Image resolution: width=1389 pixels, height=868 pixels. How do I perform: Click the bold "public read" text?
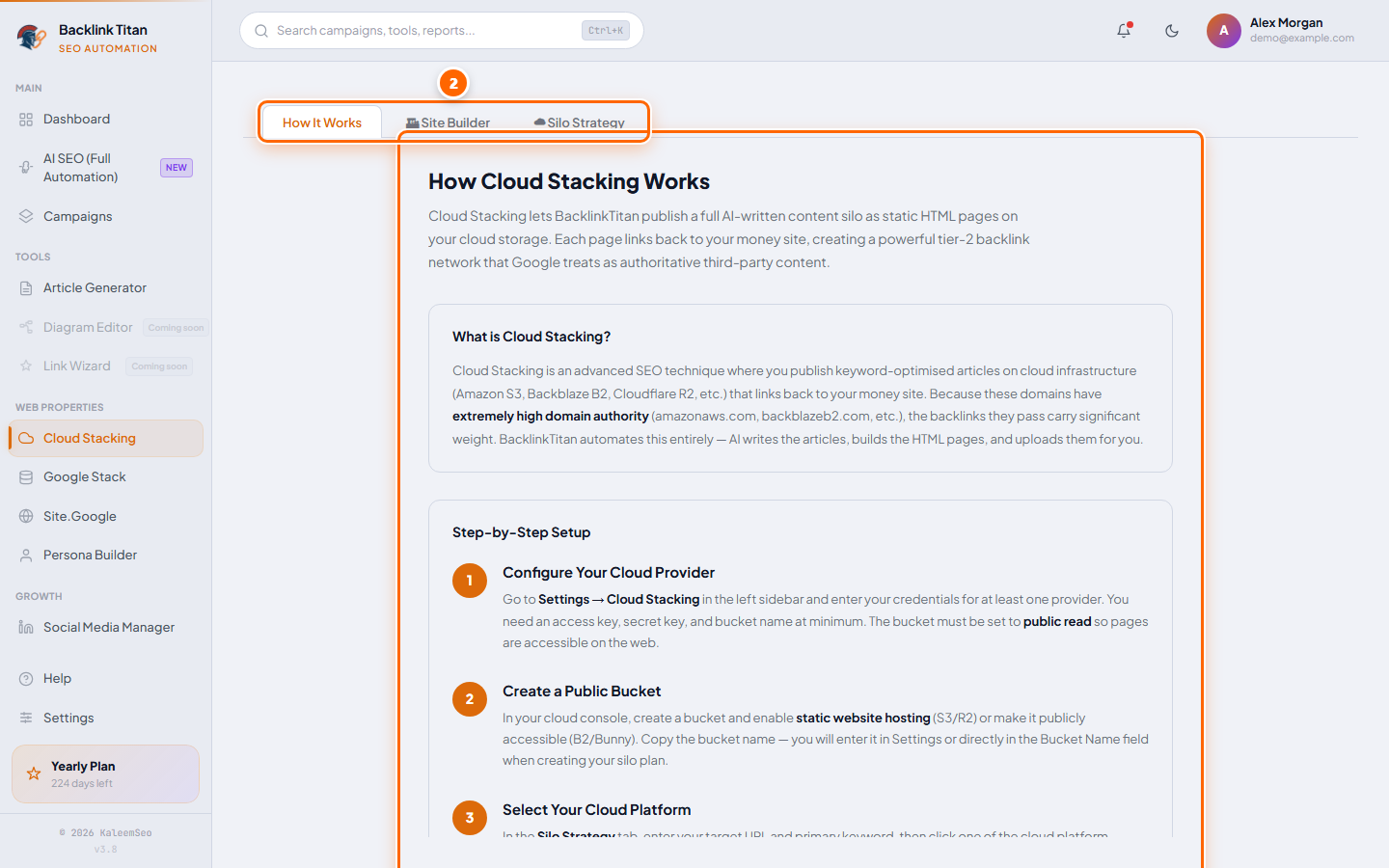pyautogui.click(x=1057, y=621)
